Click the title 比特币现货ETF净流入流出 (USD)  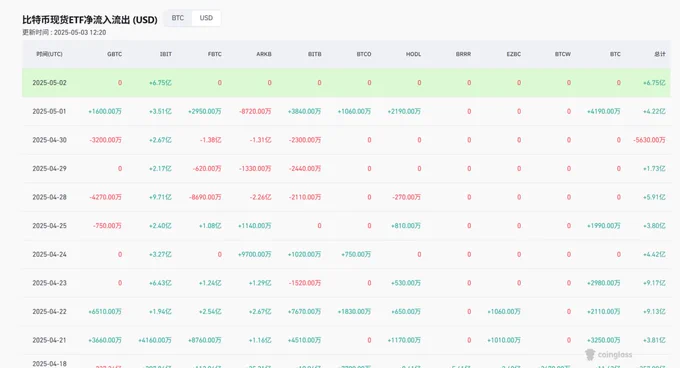(90, 20)
